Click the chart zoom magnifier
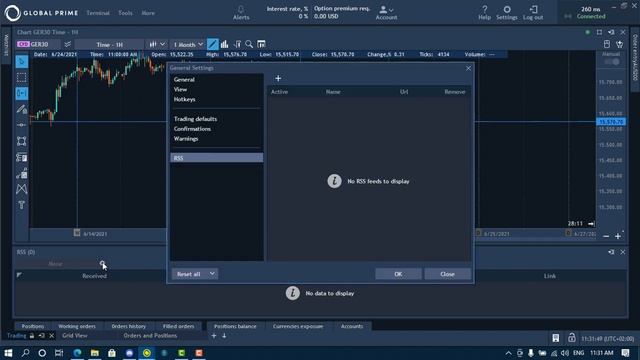 click(249, 44)
